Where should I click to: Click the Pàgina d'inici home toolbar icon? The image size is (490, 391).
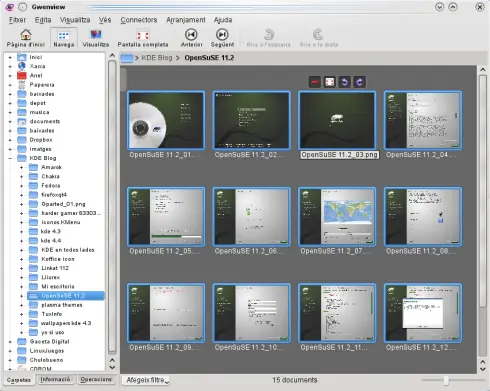pos(26,38)
